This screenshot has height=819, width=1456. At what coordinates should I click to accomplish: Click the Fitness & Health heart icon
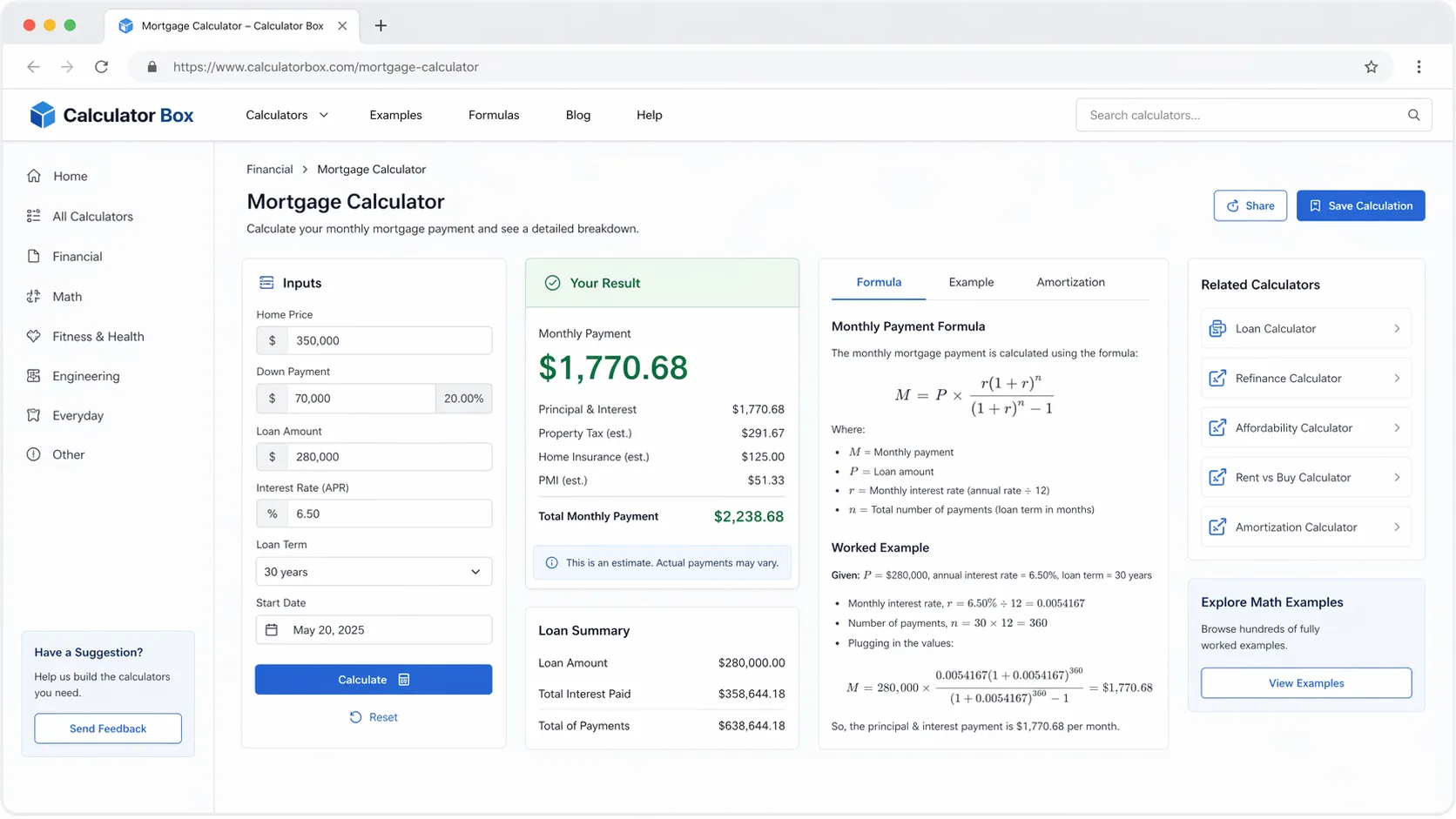(34, 337)
